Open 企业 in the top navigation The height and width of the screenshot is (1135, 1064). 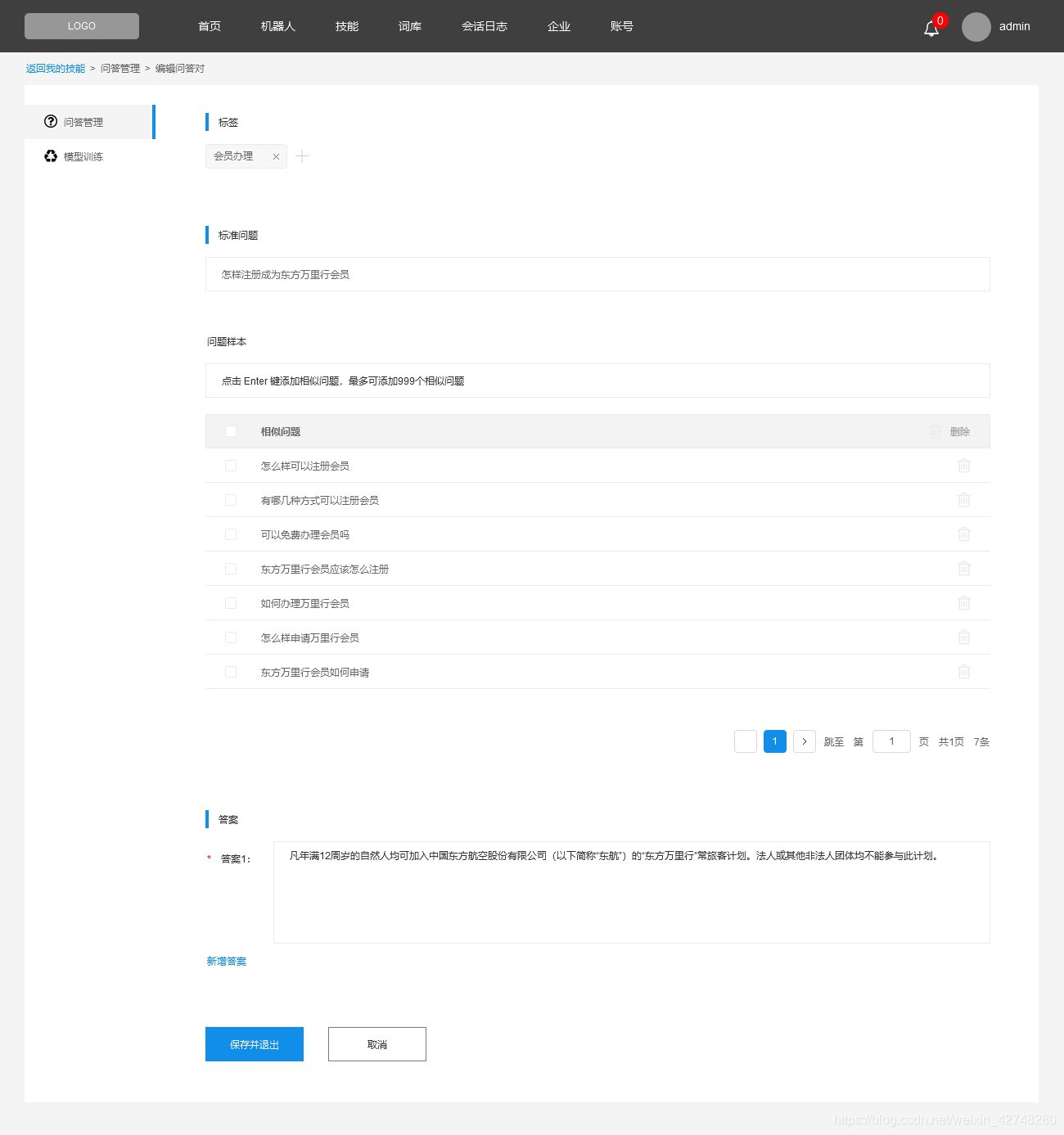click(x=559, y=26)
